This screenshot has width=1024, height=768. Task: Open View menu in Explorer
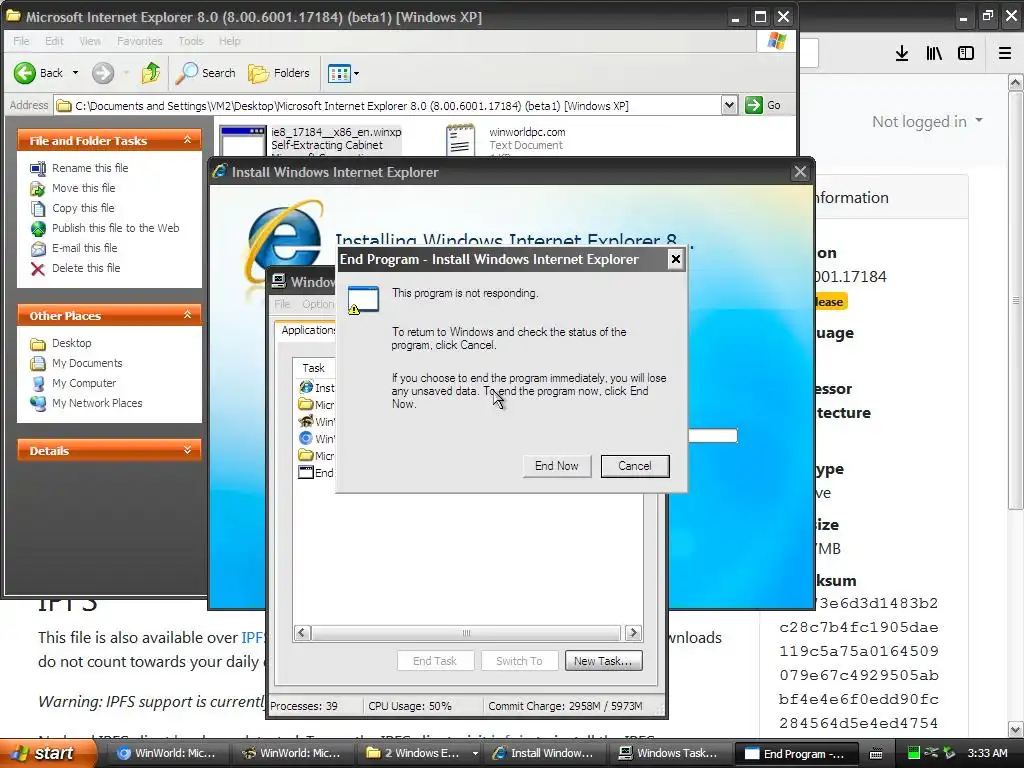90,41
